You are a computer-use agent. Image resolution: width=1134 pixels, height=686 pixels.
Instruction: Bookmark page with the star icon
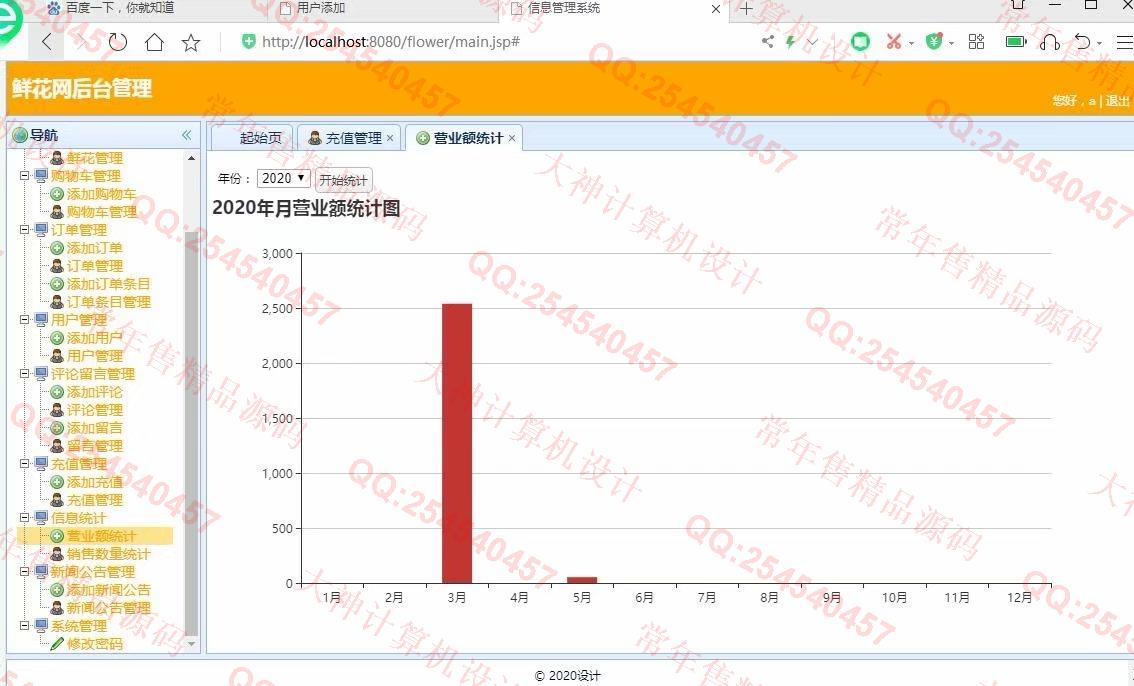[x=191, y=43]
